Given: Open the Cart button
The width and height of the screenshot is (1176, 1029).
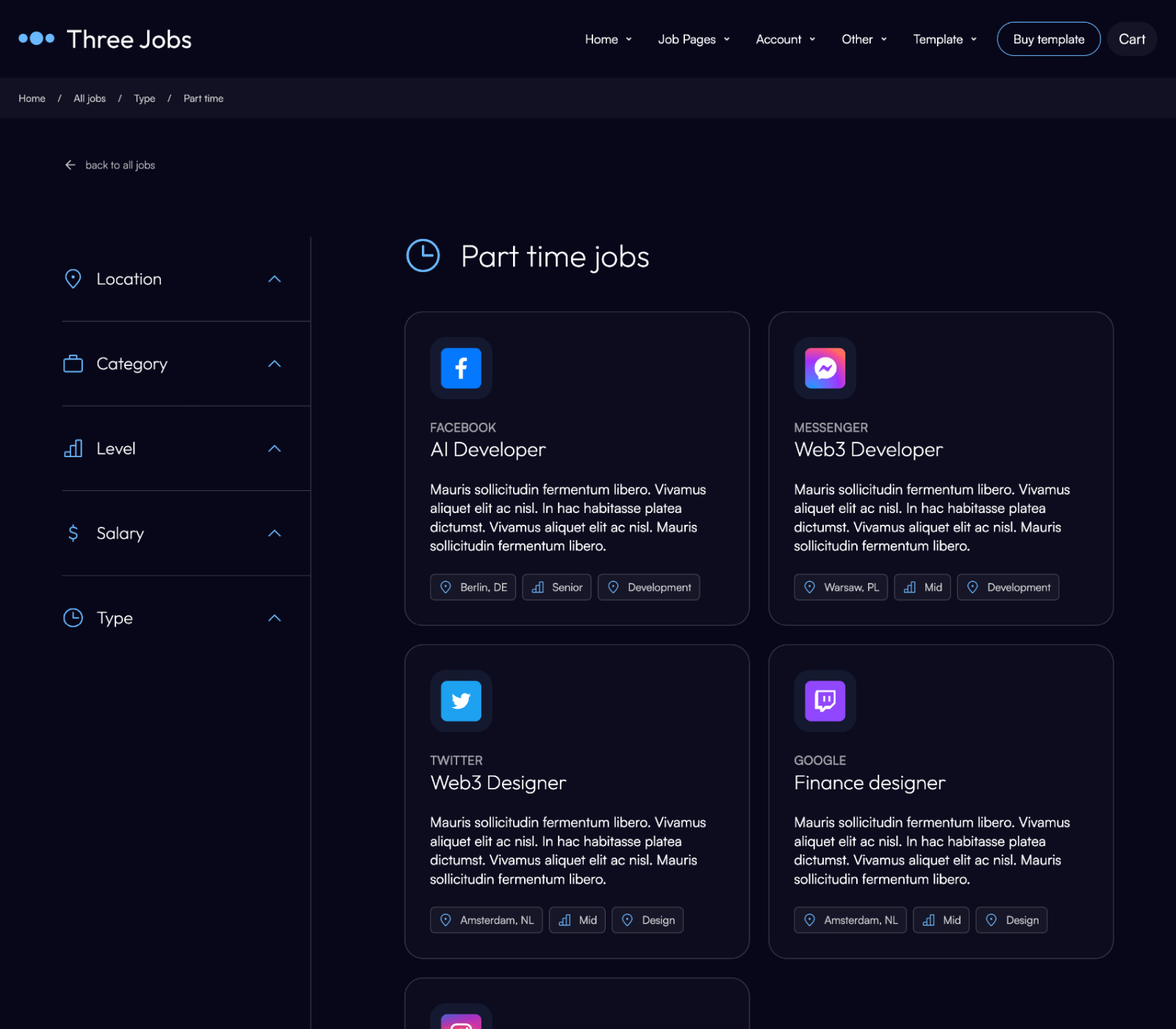Looking at the screenshot, I should click(x=1132, y=39).
